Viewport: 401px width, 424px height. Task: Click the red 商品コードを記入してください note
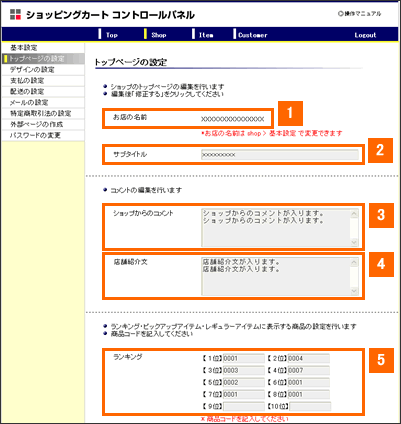coord(245,419)
